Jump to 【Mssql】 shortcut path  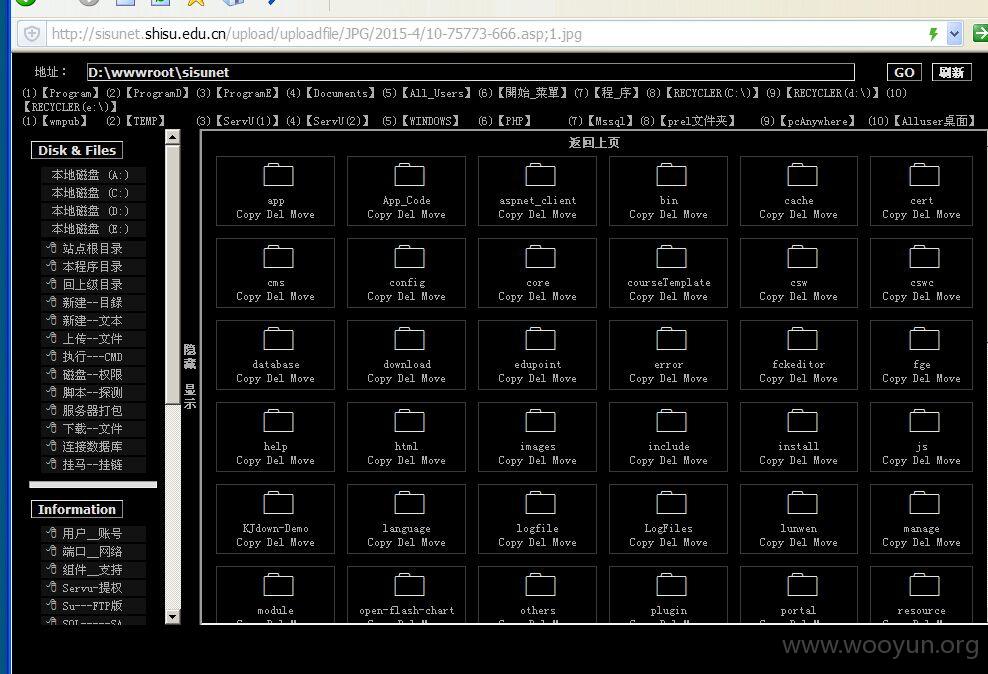coord(611,121)
